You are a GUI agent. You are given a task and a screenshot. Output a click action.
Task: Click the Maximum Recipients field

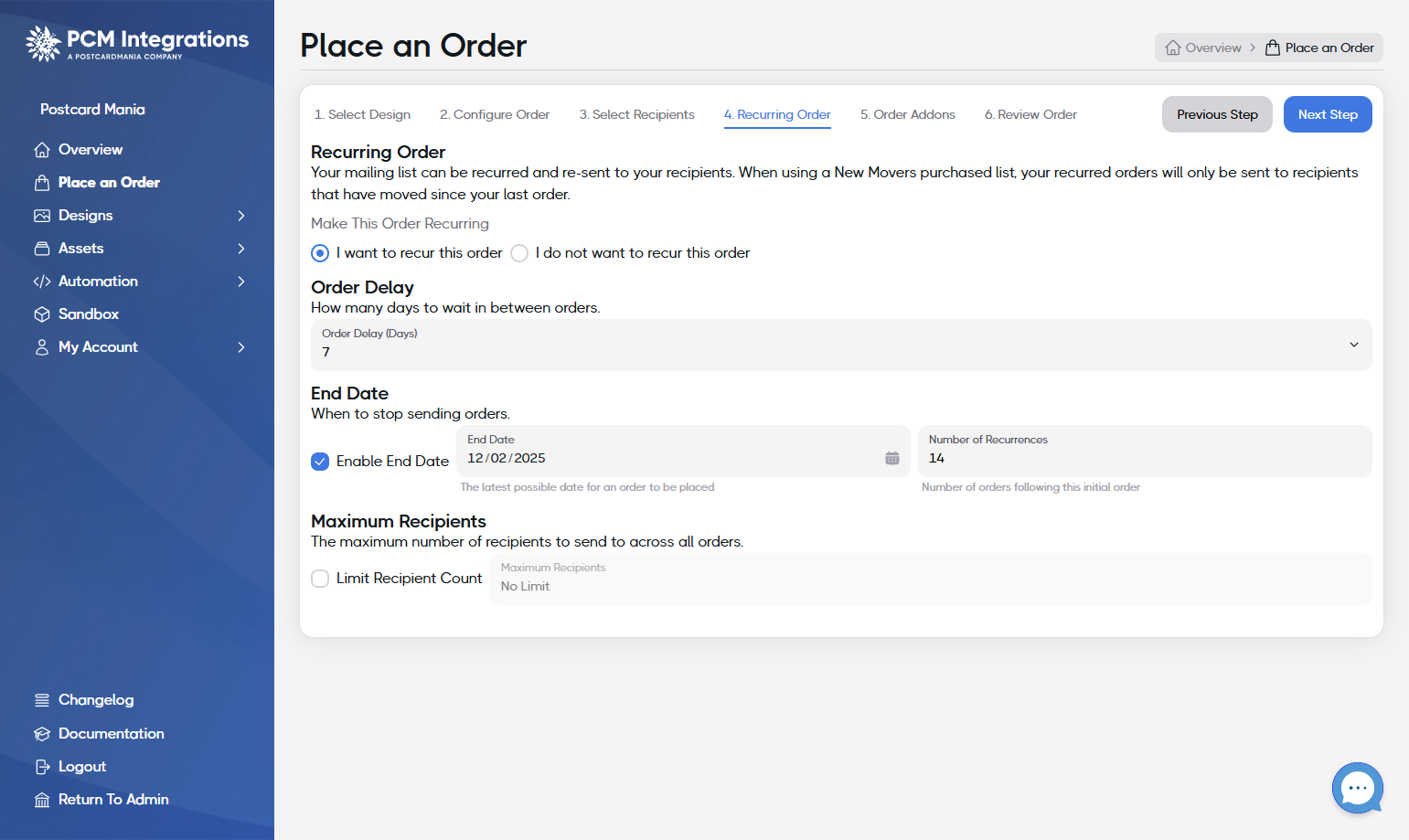[x=931, y=579]
